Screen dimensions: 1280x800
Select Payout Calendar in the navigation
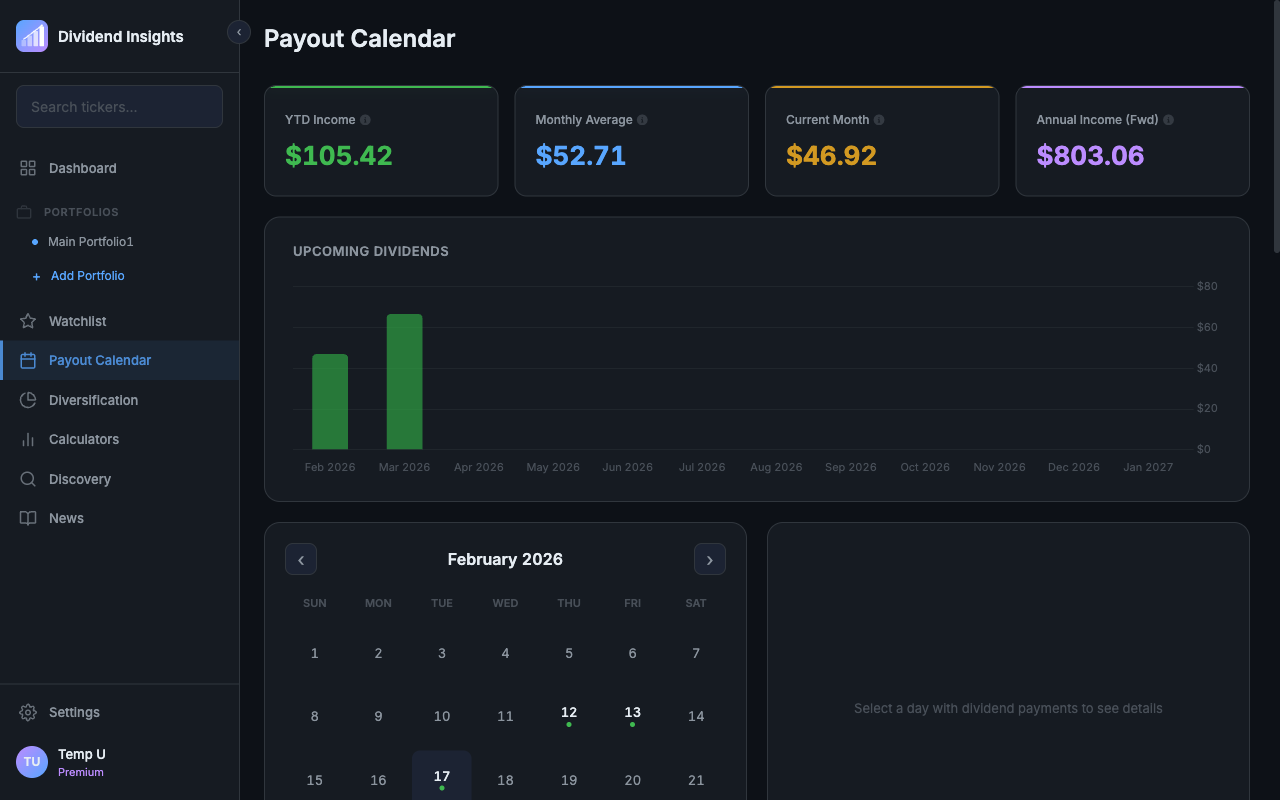pyautogui.click(x=100, y=360)
